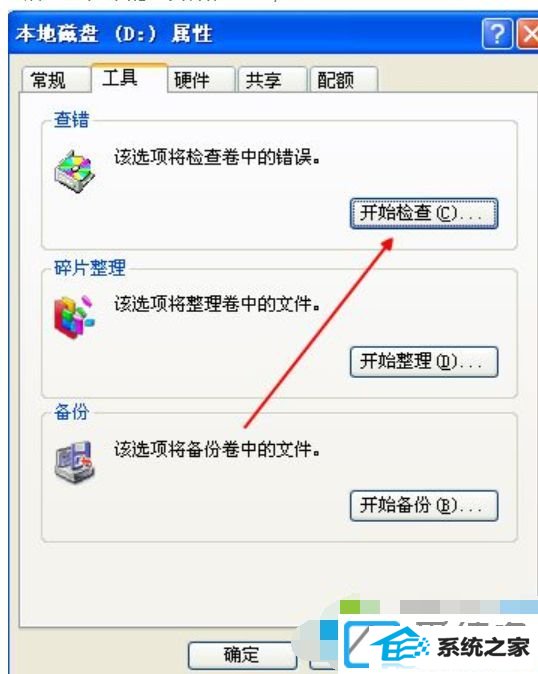Close the disk properties dialog with X
Image resolution: width=538 pixels, height=674 pixels.
[528, 33]
